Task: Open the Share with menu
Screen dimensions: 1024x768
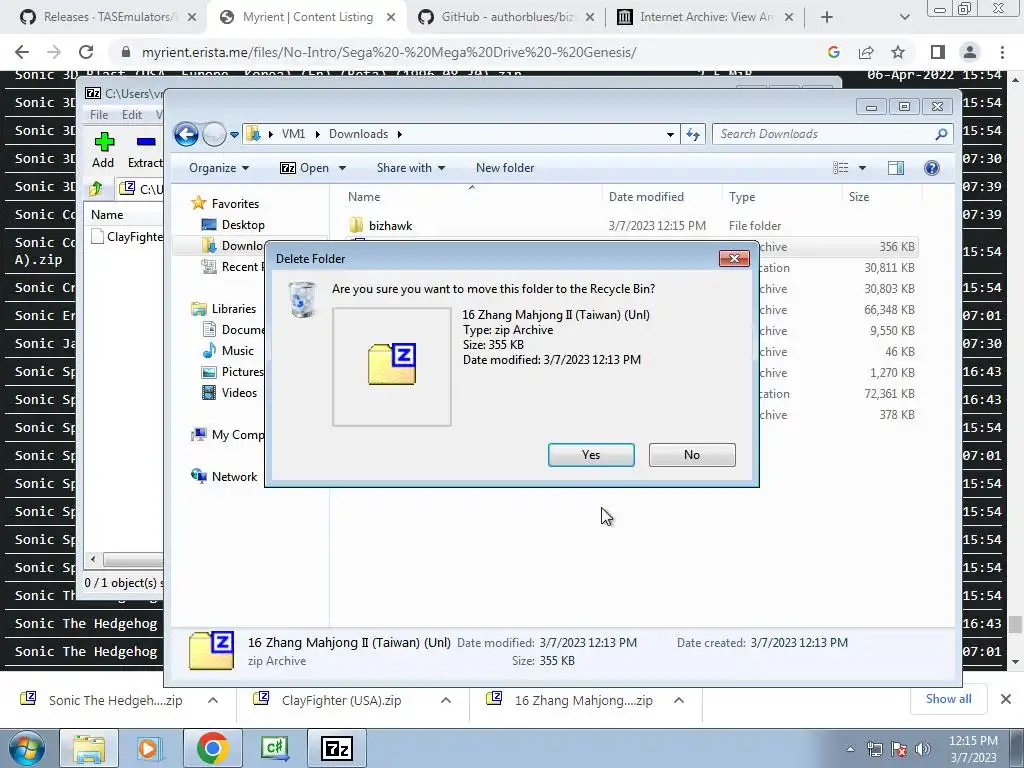Action: 411,168
